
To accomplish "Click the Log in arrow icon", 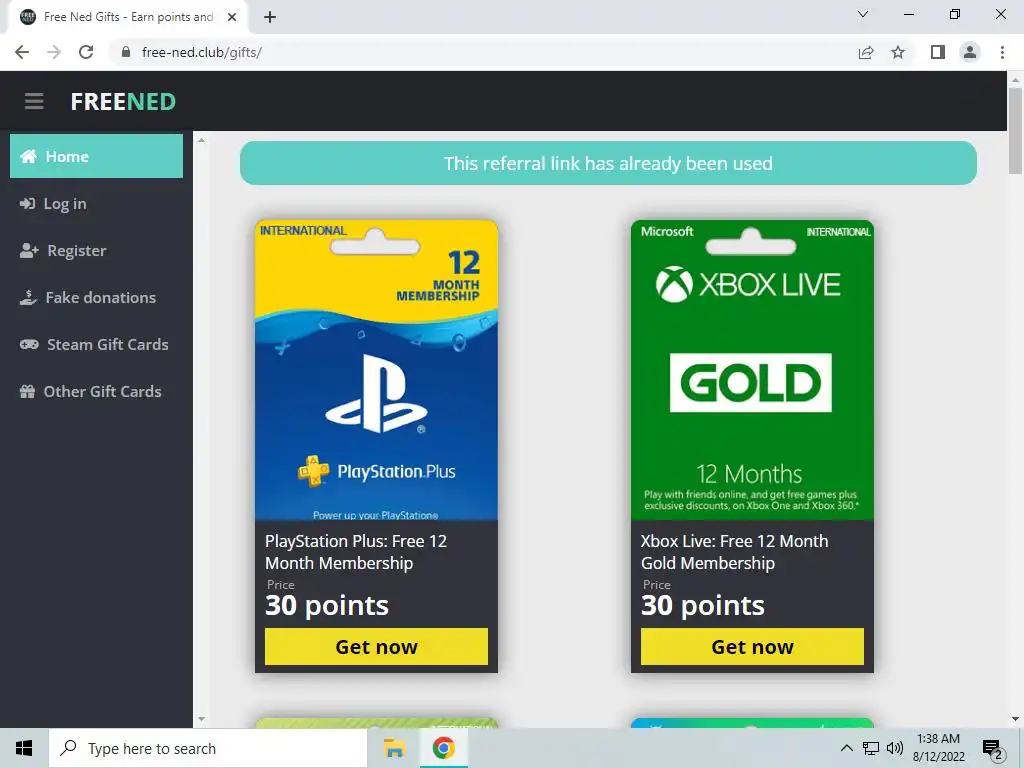I will 27,204.
